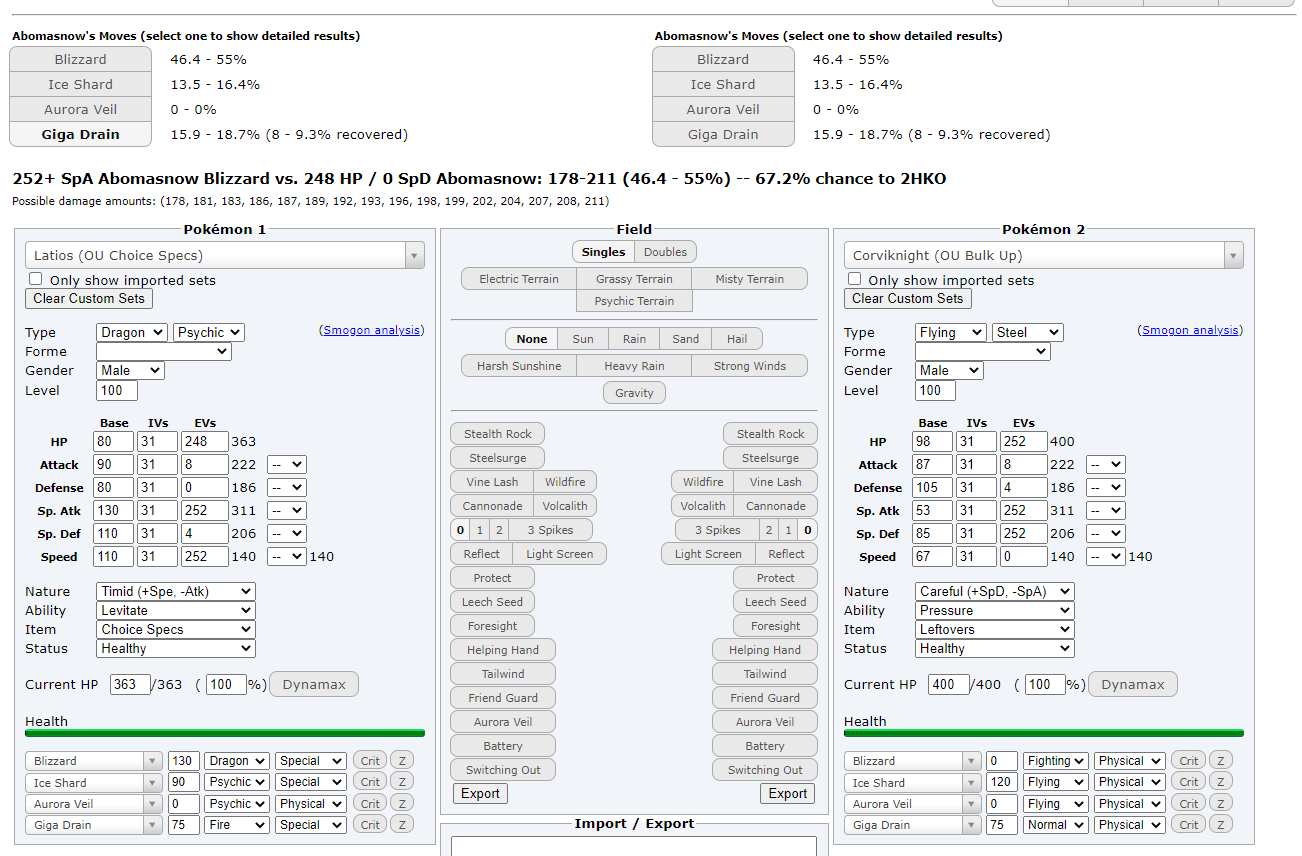This screenshot has height=856, width=1302.
Task: Open Pokémon 2 Nature dropdown showing Careful
Action: point(995,591)
